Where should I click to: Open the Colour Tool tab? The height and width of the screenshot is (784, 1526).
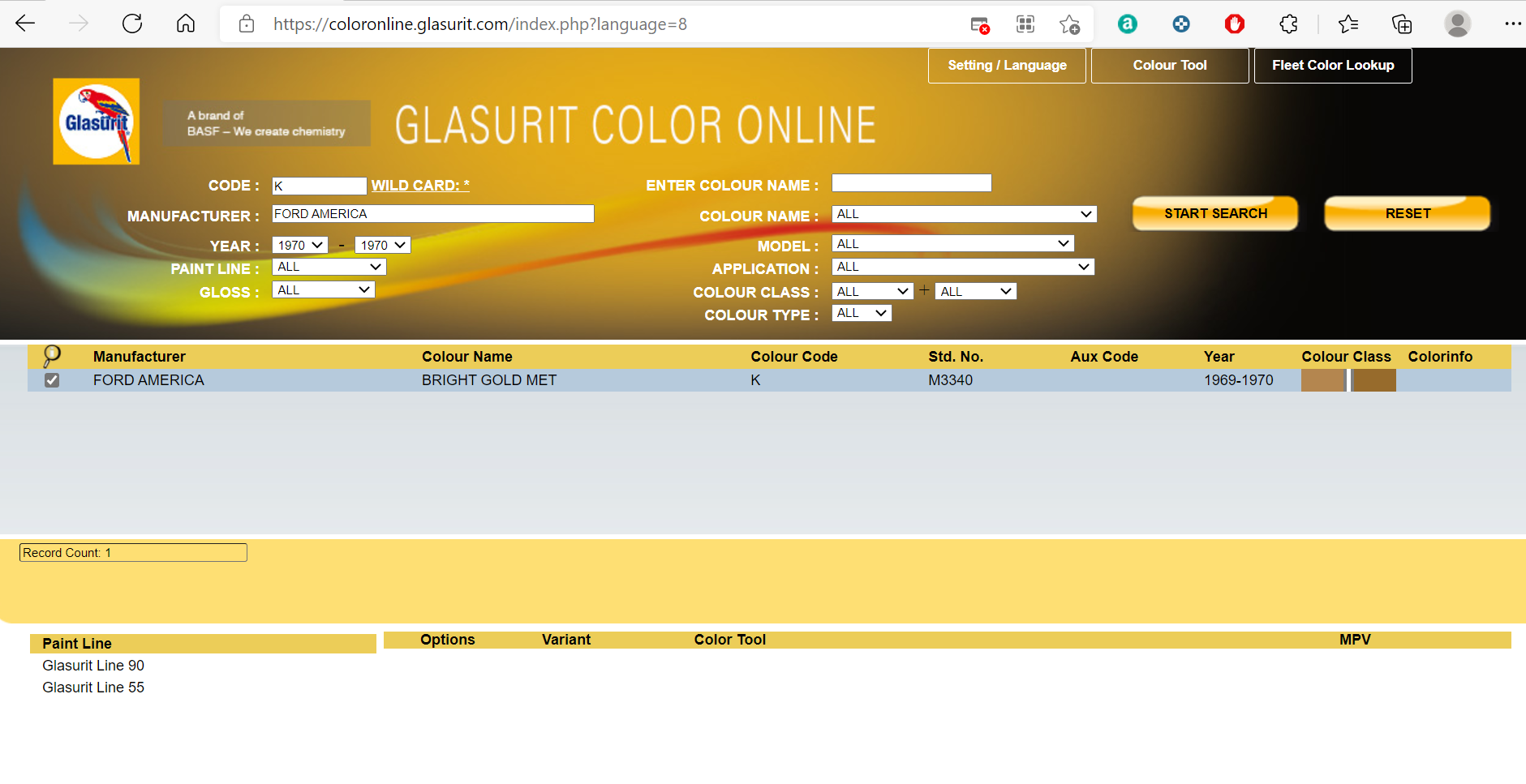[1169, 66]
